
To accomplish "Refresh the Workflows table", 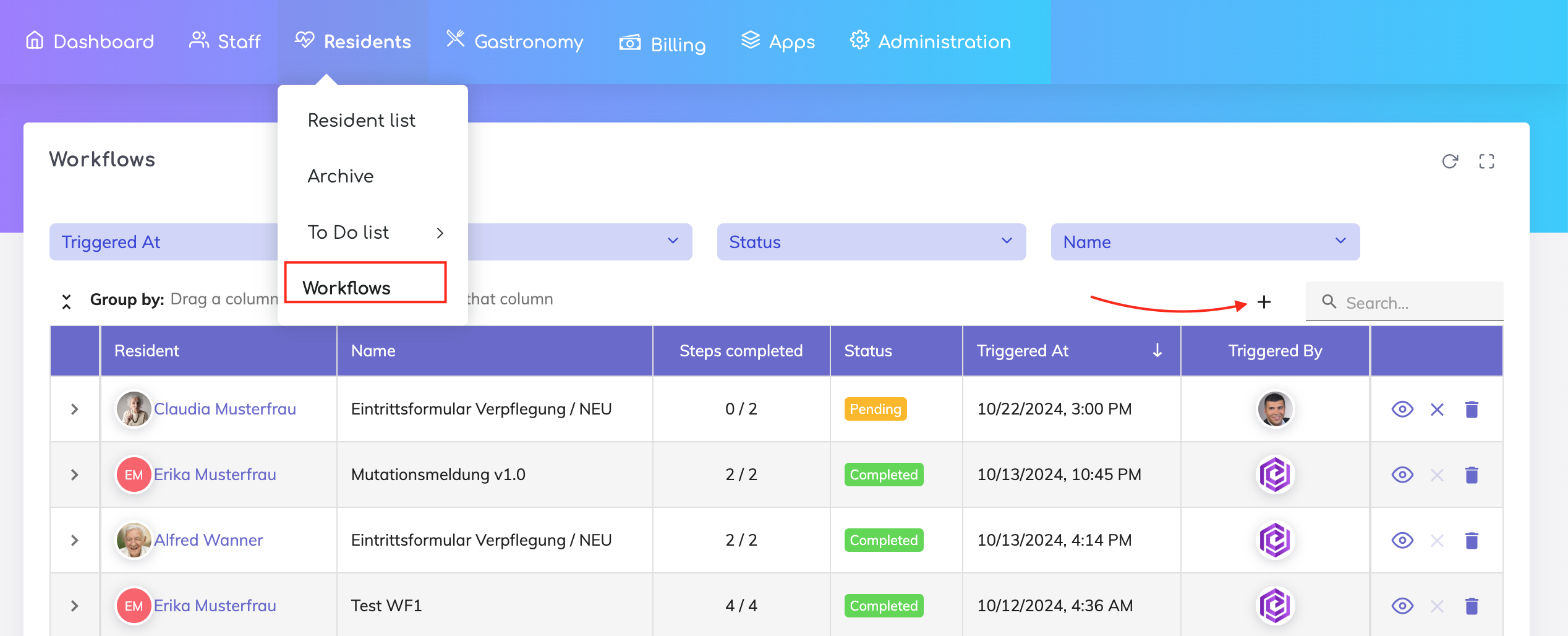I will [1450, 161].
